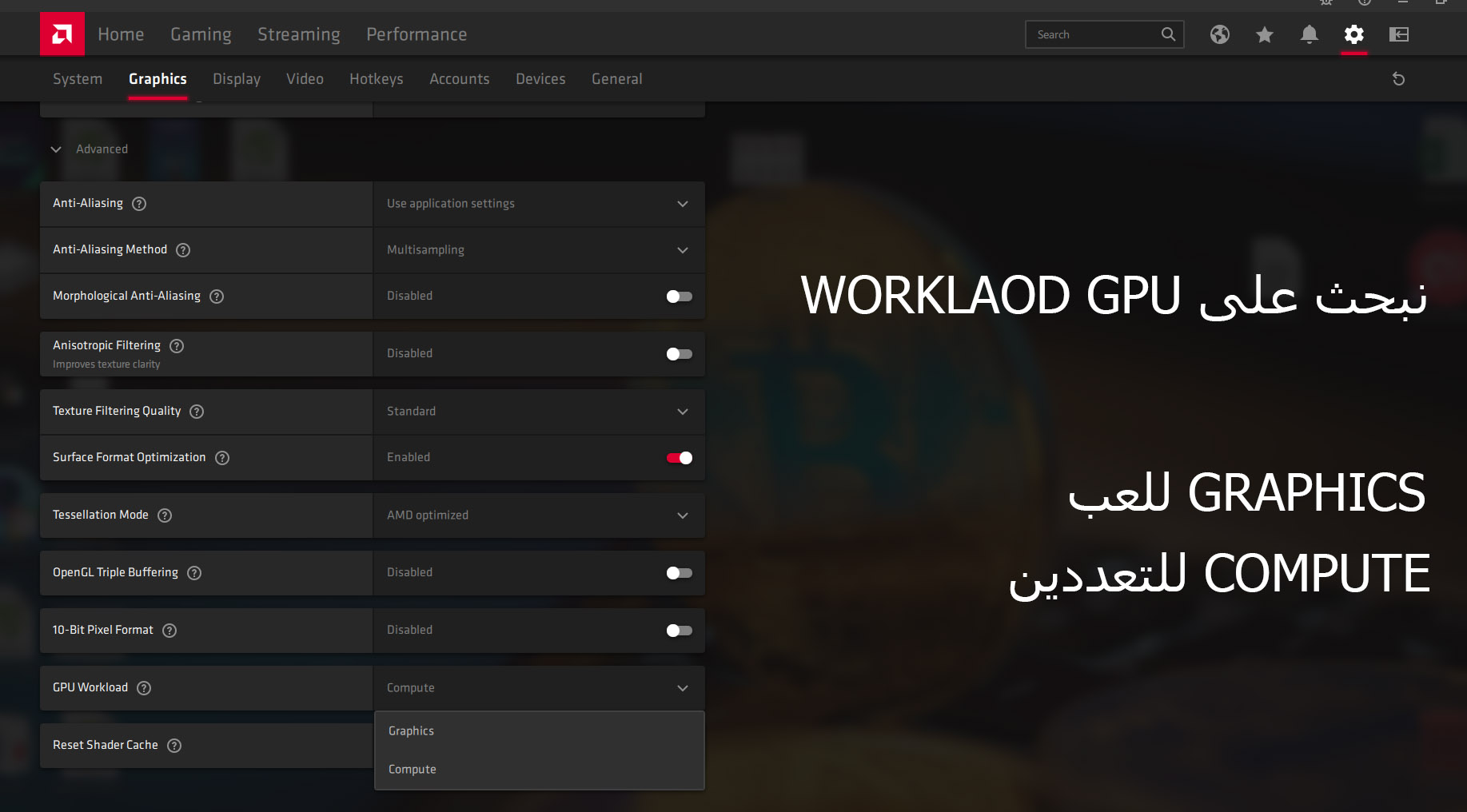Enable OpenGL Triple Buffering toggle
This screenshot has height=812, width=1467.
click(679, 573)
